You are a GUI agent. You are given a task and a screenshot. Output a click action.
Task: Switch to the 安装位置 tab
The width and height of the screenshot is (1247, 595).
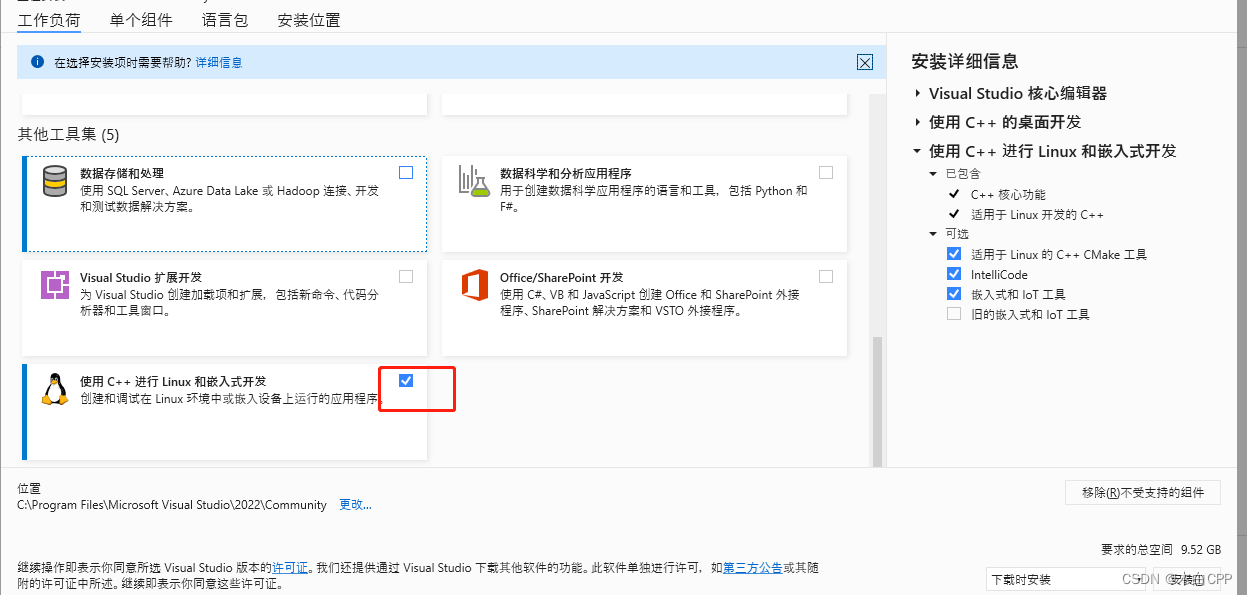point(309,20)
